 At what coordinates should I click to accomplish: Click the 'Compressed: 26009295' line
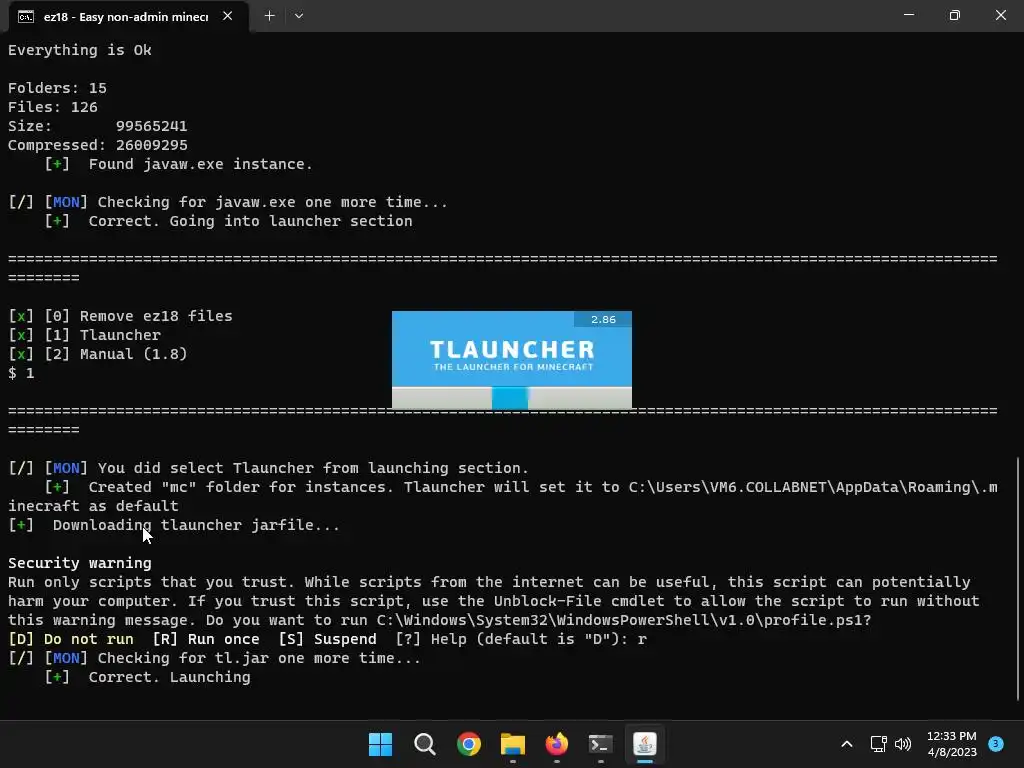coord(98,145)
